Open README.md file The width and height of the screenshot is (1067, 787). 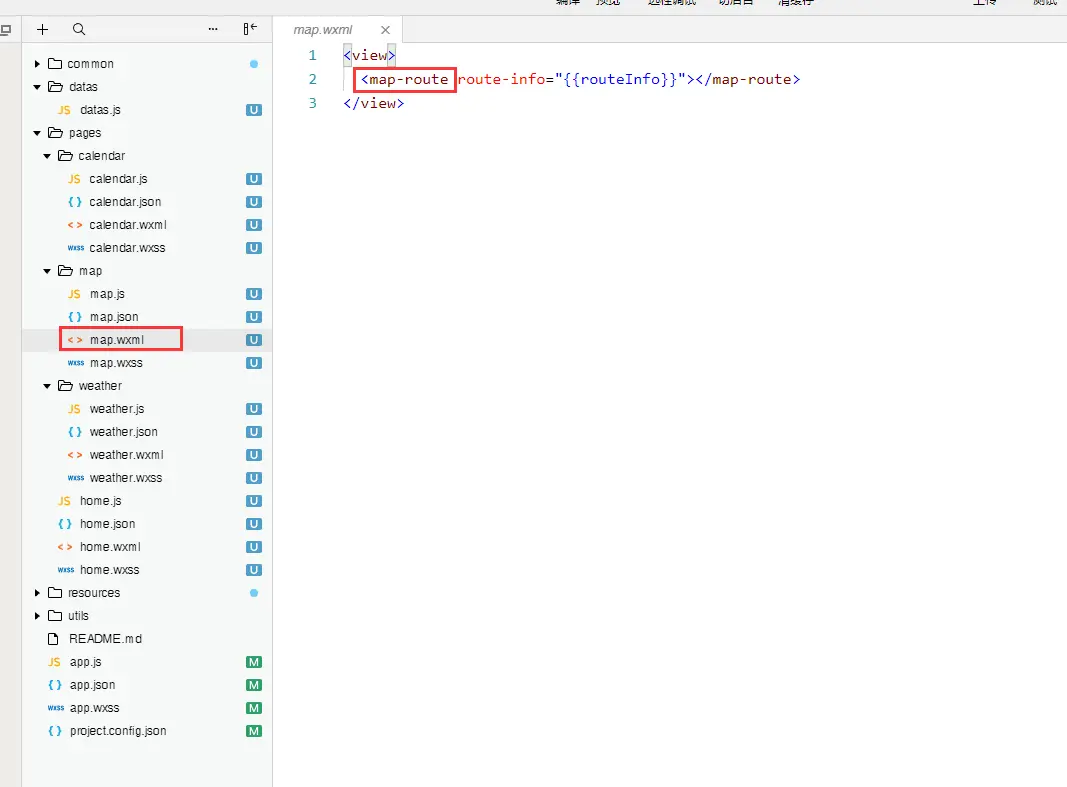click(x=105, y=639)
